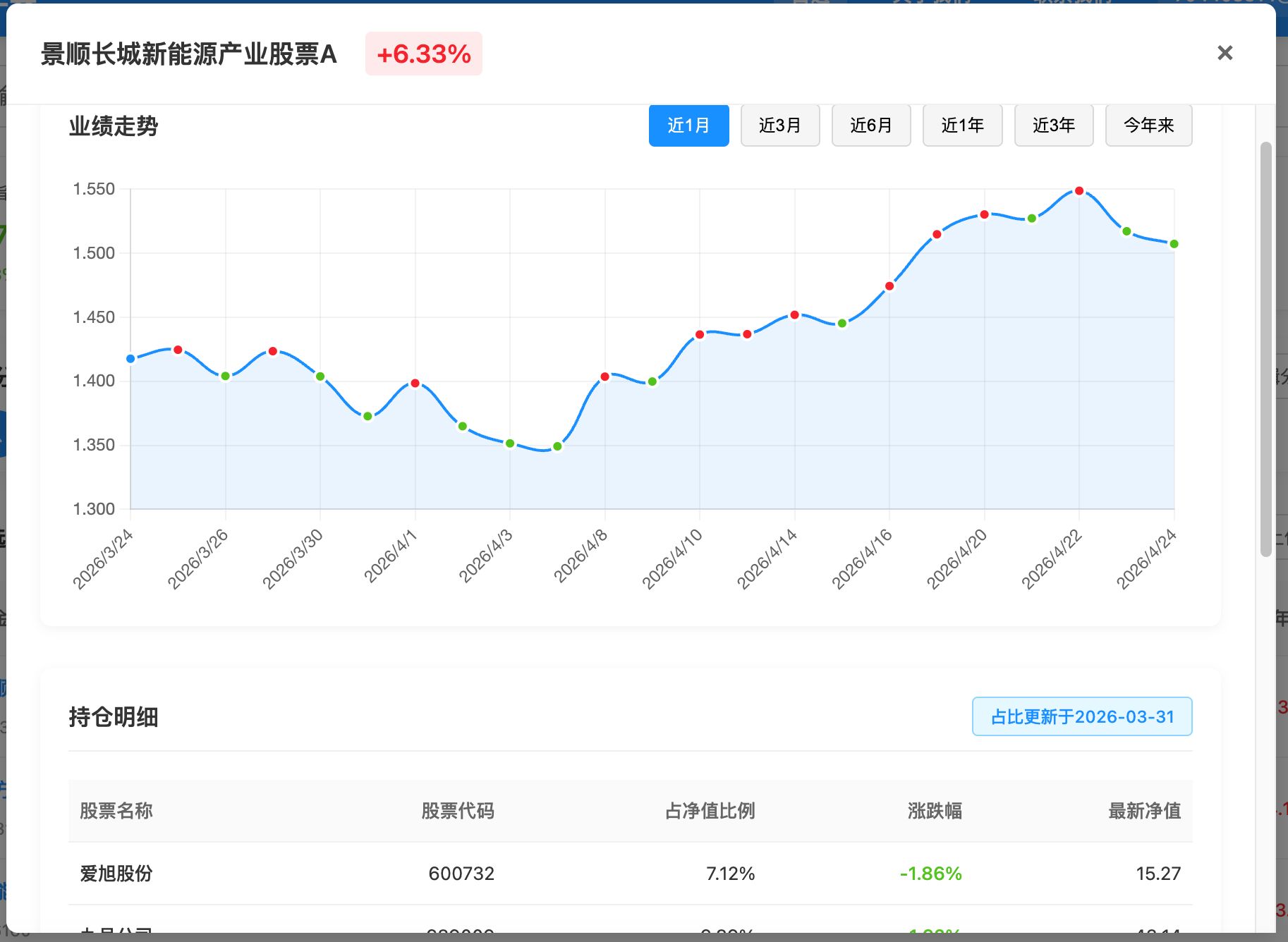The width and height of the screenshot is (1288, 942).
Task: Show 近1年 performance trend
Action: tap(962, 126)
